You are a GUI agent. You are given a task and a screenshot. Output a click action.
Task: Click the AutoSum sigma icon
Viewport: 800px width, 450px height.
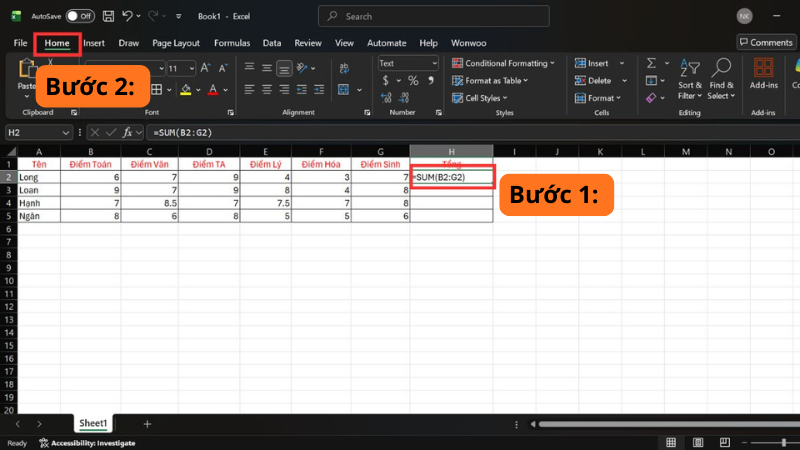pyautogui.click(x=651, y=63)
